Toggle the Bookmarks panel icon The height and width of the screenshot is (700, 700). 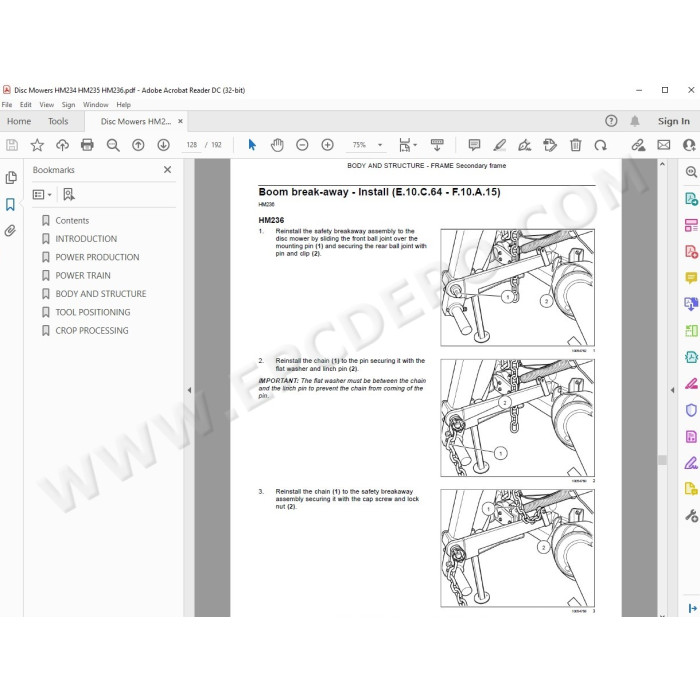click(x=10, y=204)
